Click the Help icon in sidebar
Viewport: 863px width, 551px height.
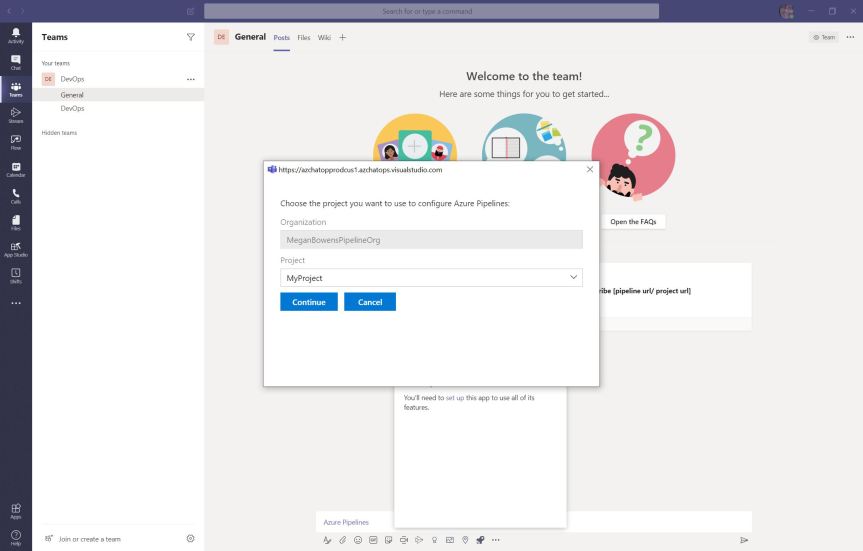click(x=15, y=537)
